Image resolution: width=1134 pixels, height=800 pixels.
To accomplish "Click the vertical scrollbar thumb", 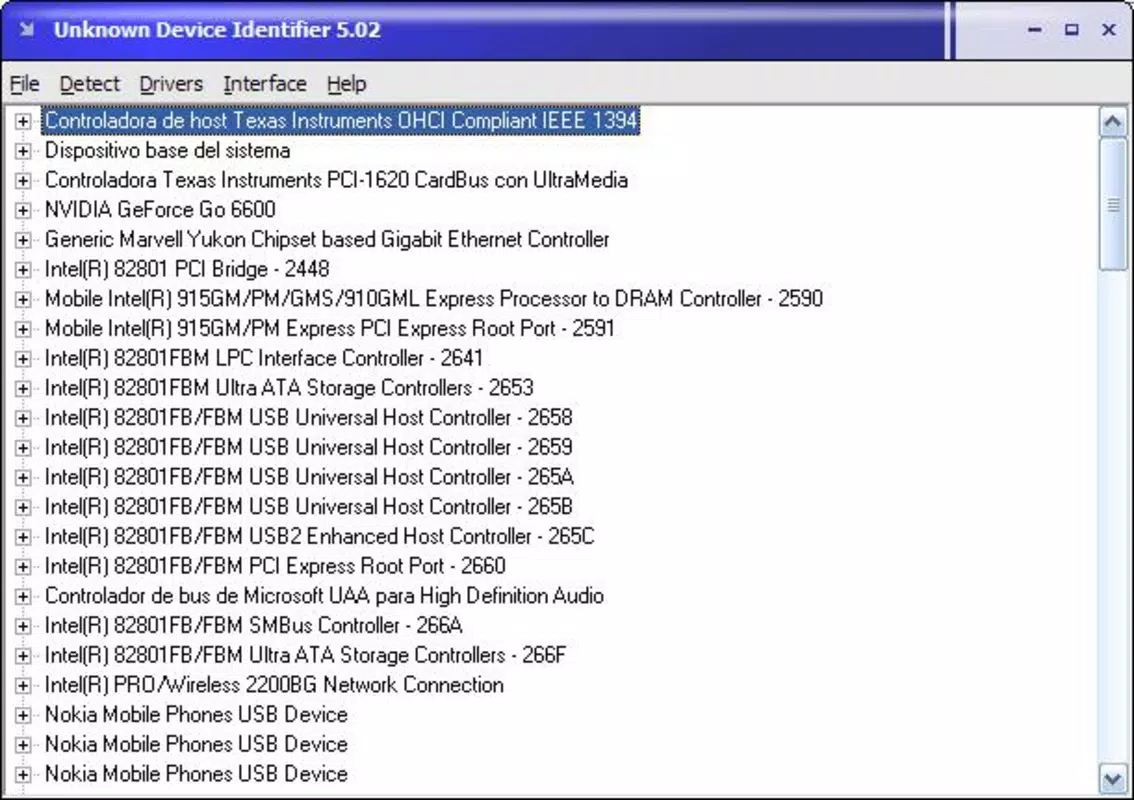I will click(x=1112, y=205).
